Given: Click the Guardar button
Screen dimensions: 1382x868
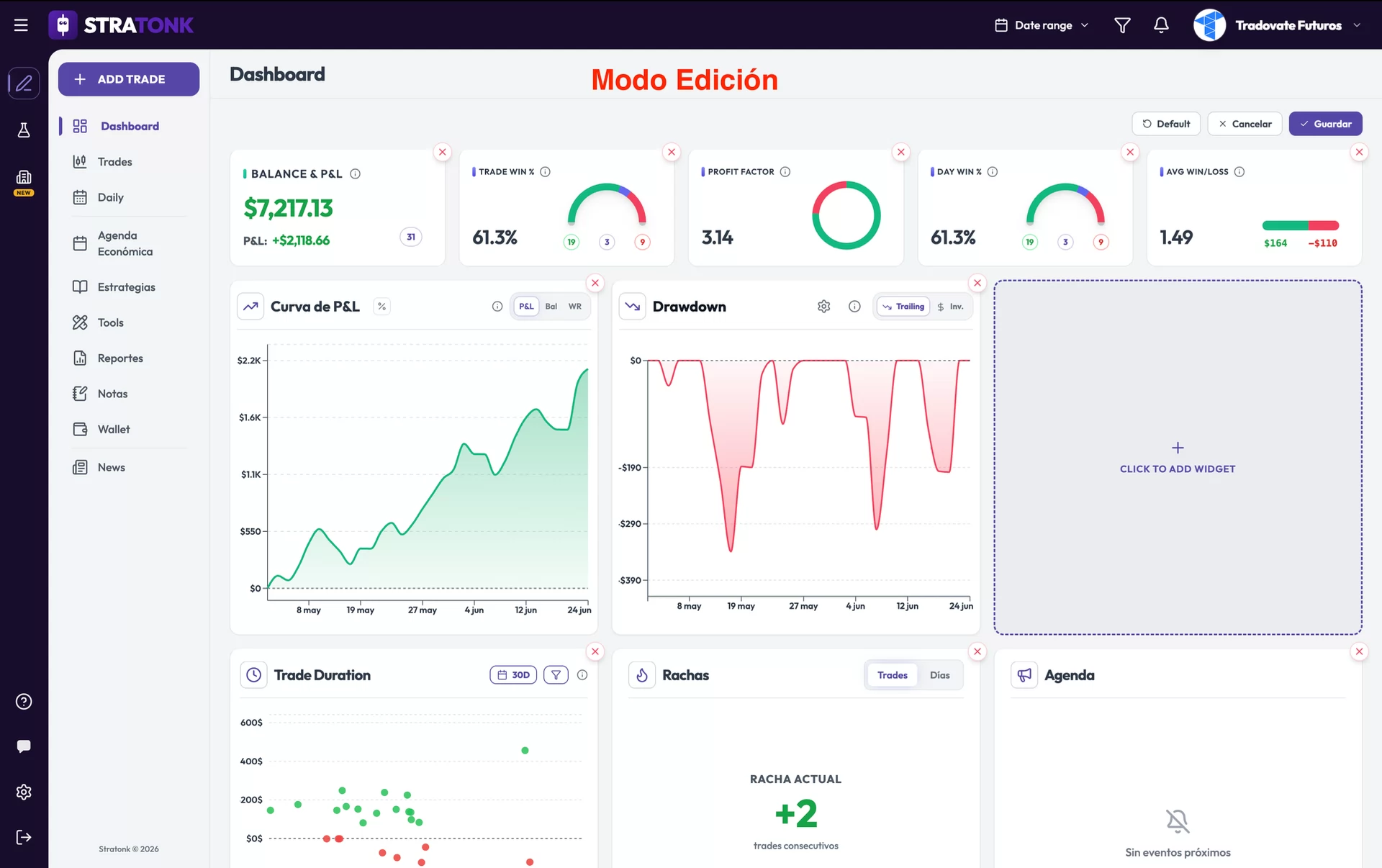Looking at the screenshot, I should coord(1325,124).
